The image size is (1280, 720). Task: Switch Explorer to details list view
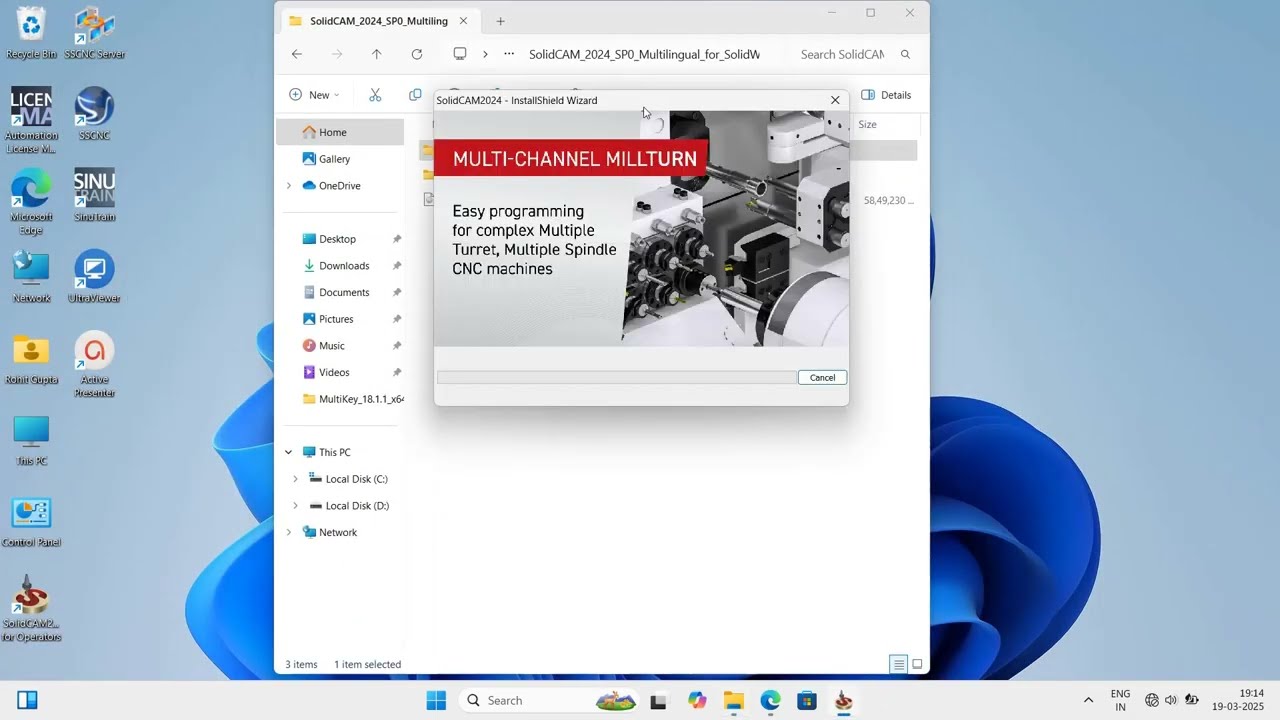pos(898,664)
